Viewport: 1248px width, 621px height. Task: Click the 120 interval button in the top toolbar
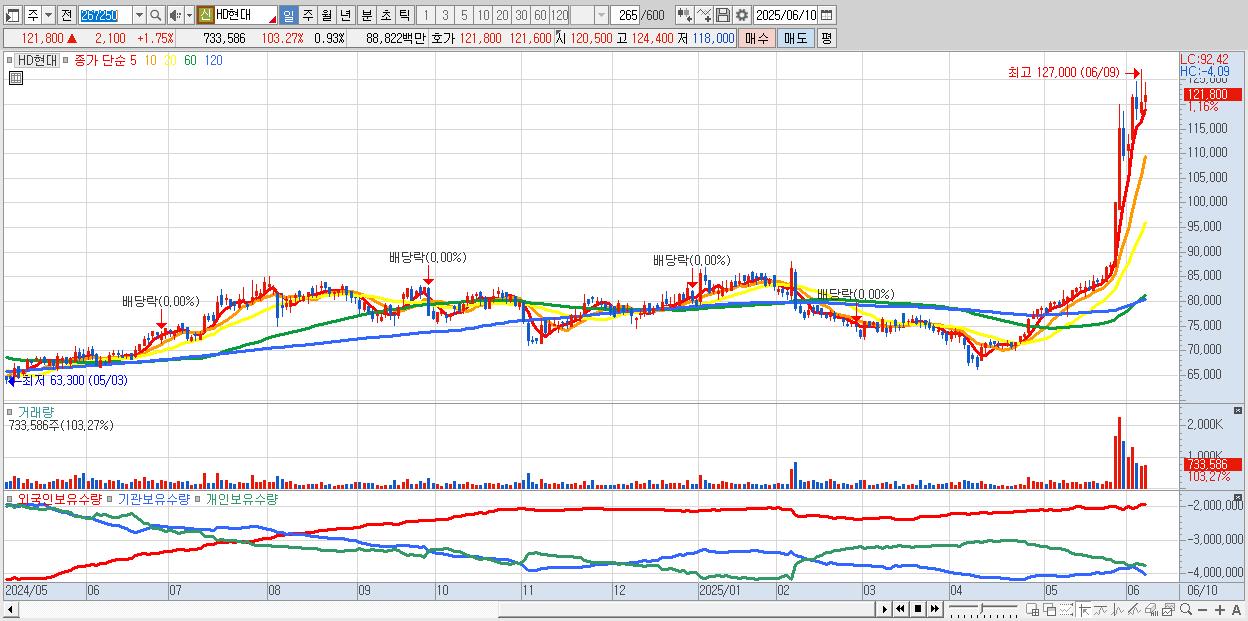pos(560,15)
